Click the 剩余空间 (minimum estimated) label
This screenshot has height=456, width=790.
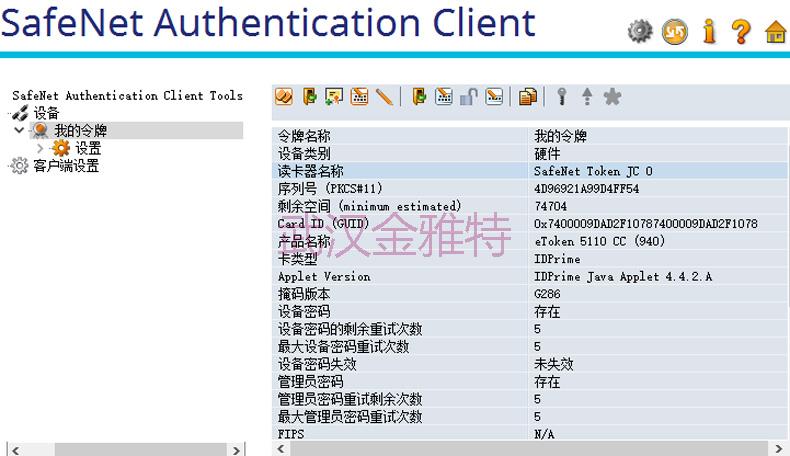point(369,206)
